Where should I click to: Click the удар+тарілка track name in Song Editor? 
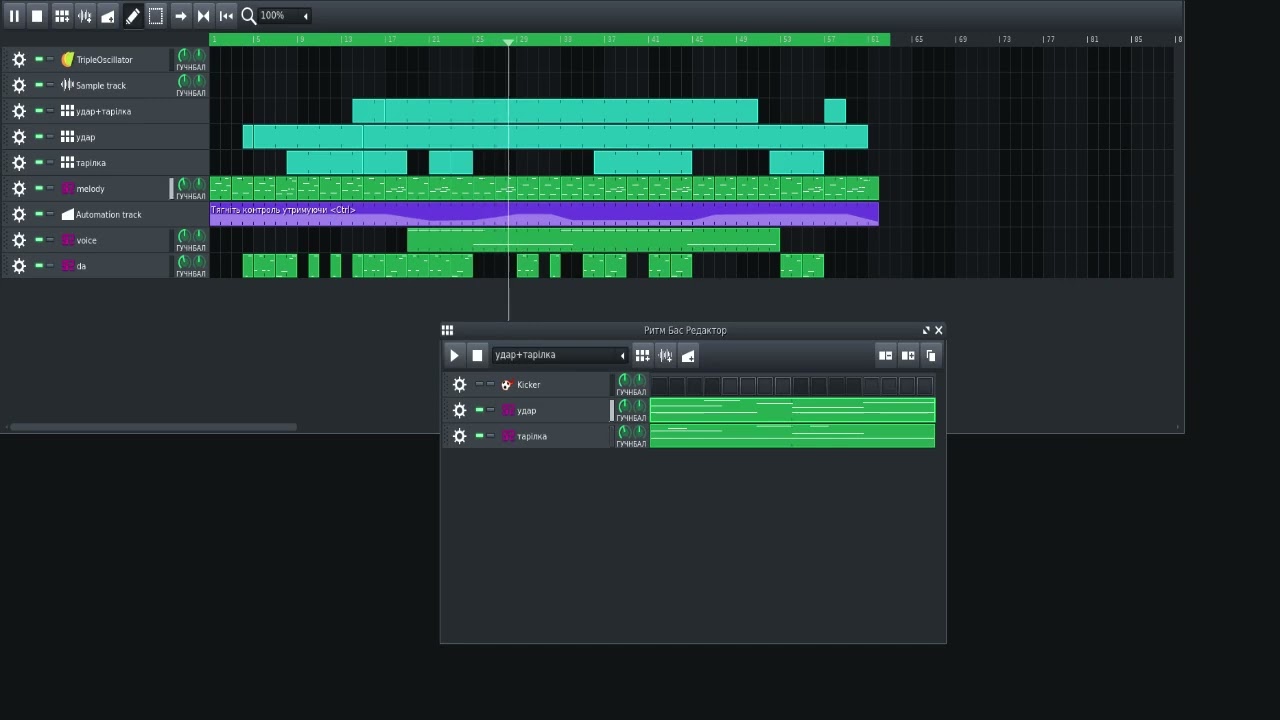coord(103,111)
